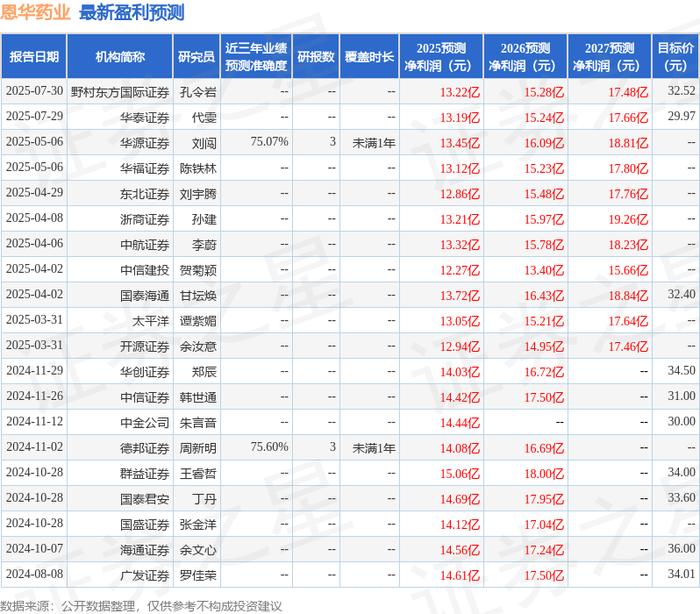This screenshot has width=700, height=614.
Task: Select institution 中信证券
Action: 145,398
